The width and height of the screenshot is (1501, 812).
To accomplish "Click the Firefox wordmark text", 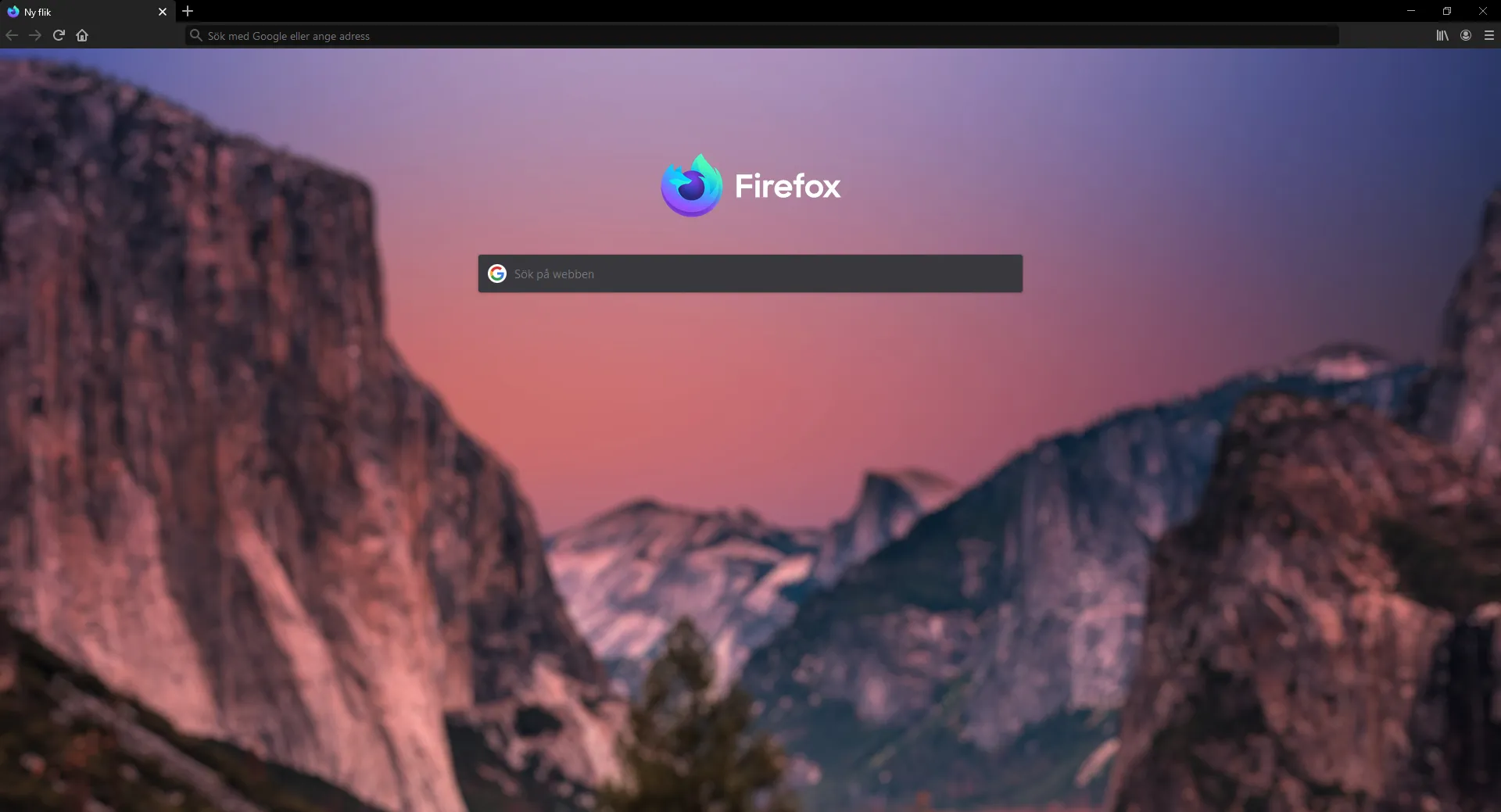I will click(787, 186).
